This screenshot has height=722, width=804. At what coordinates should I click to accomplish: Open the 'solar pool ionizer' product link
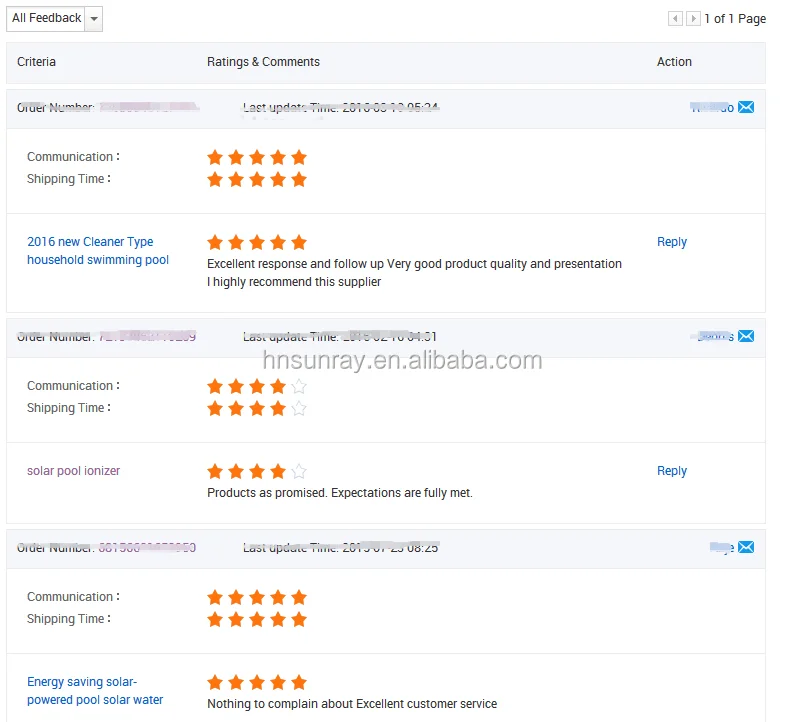pyautogui.click(x=73, y=471)
